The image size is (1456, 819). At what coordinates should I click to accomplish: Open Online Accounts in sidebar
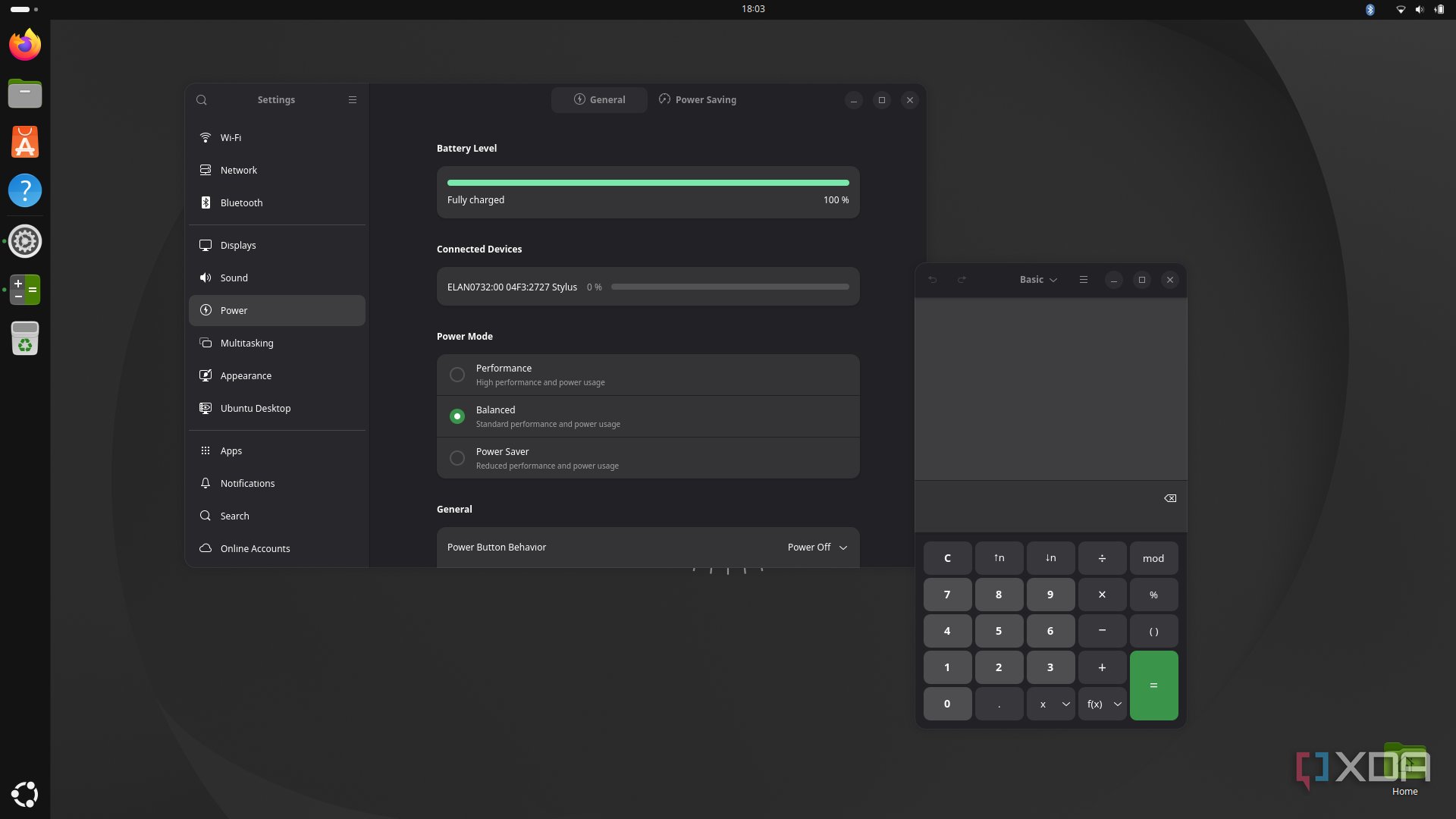(277, 548)
